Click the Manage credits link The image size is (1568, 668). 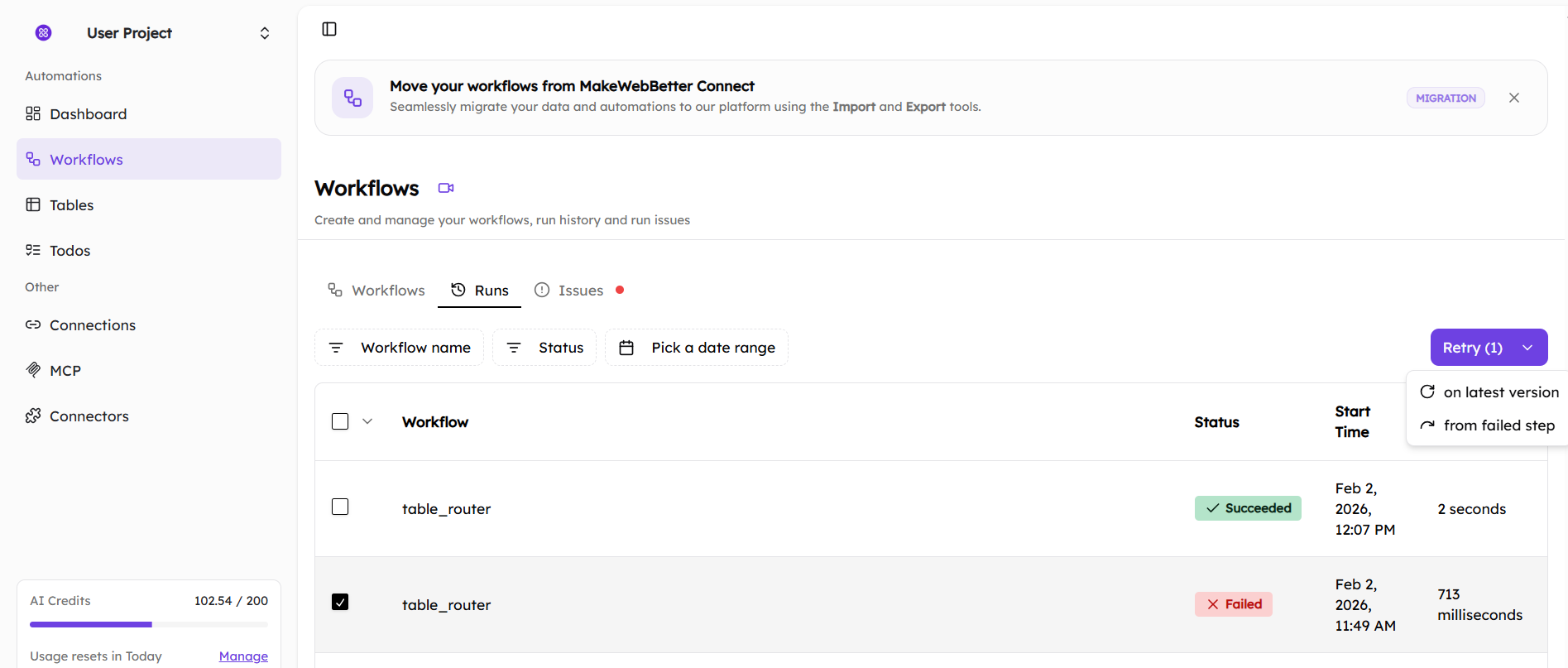click(243, 656)
